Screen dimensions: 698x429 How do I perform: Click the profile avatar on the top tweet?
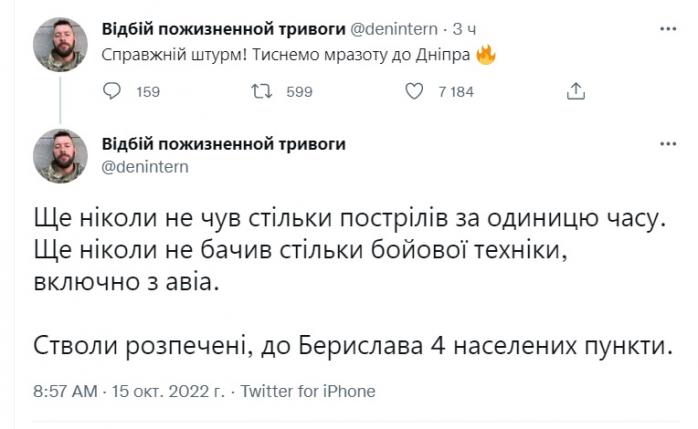click(62, 43)
